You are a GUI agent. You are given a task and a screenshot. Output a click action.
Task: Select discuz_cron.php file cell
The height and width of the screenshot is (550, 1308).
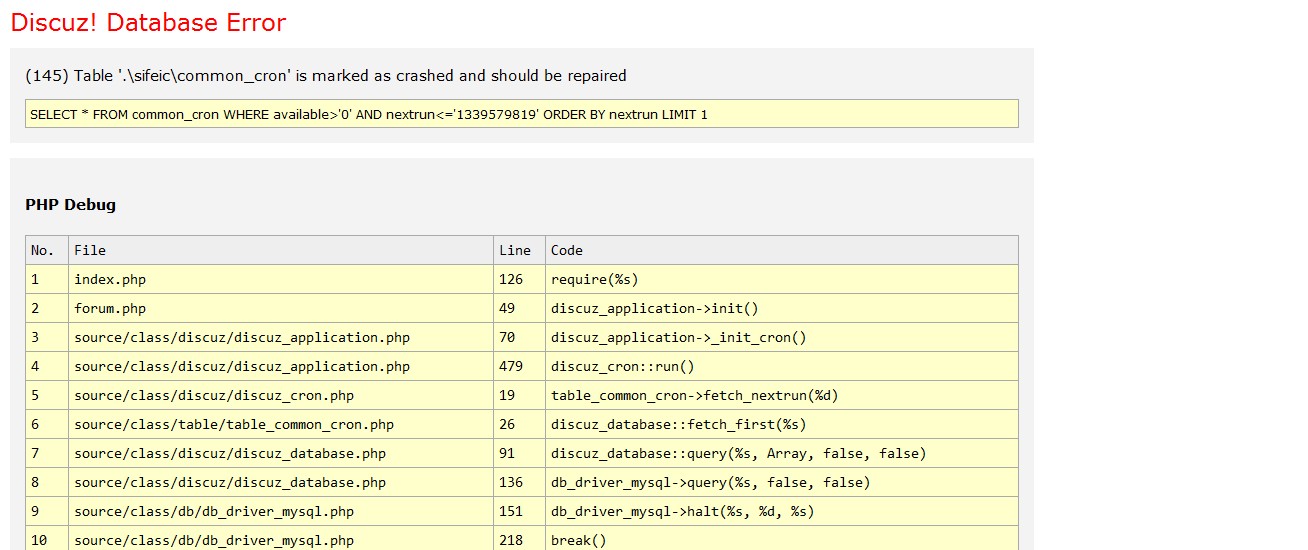[281, 395]
